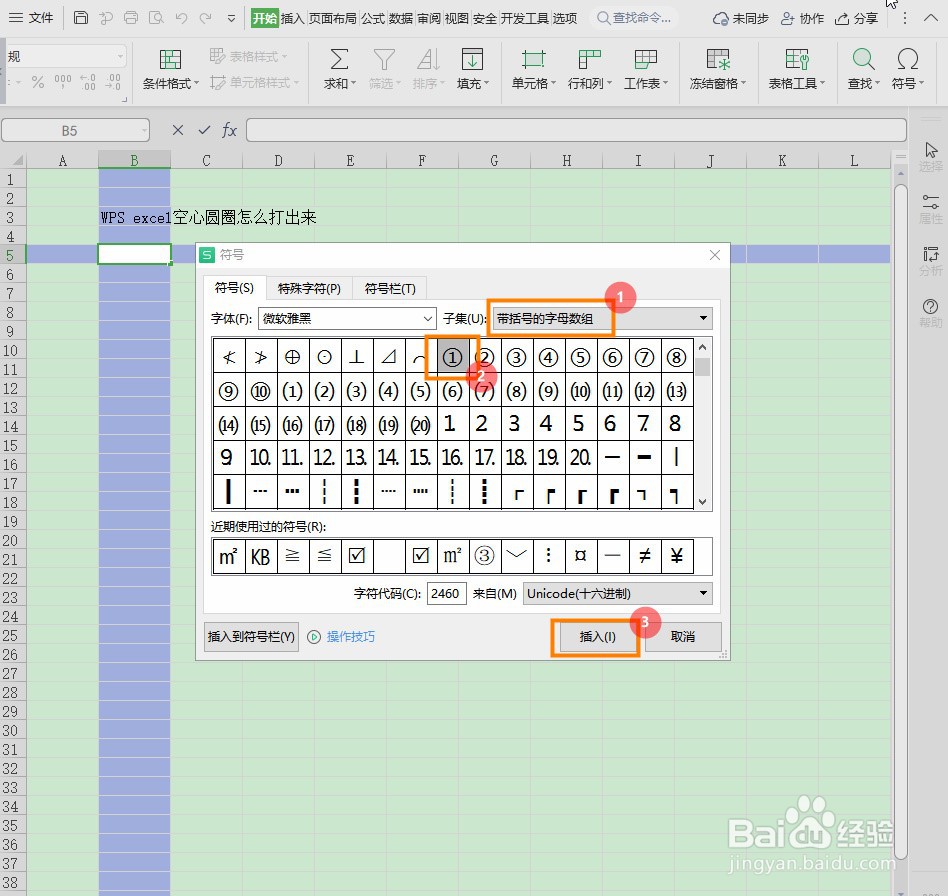Expand the quick access toolbar customize arrow
This screenshot has height=896, width=948.
click(x=231, y=19)
